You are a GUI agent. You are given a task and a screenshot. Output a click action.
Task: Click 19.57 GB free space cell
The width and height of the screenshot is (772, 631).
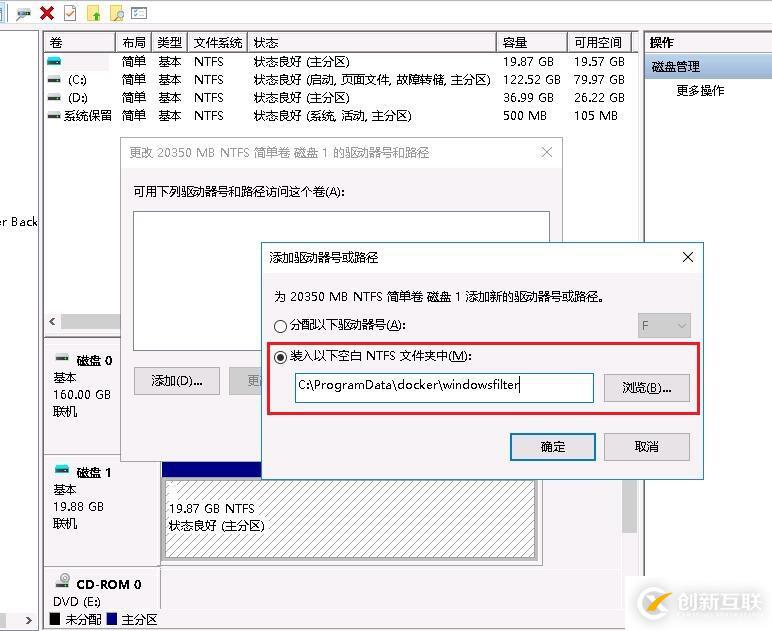(599, 62)
